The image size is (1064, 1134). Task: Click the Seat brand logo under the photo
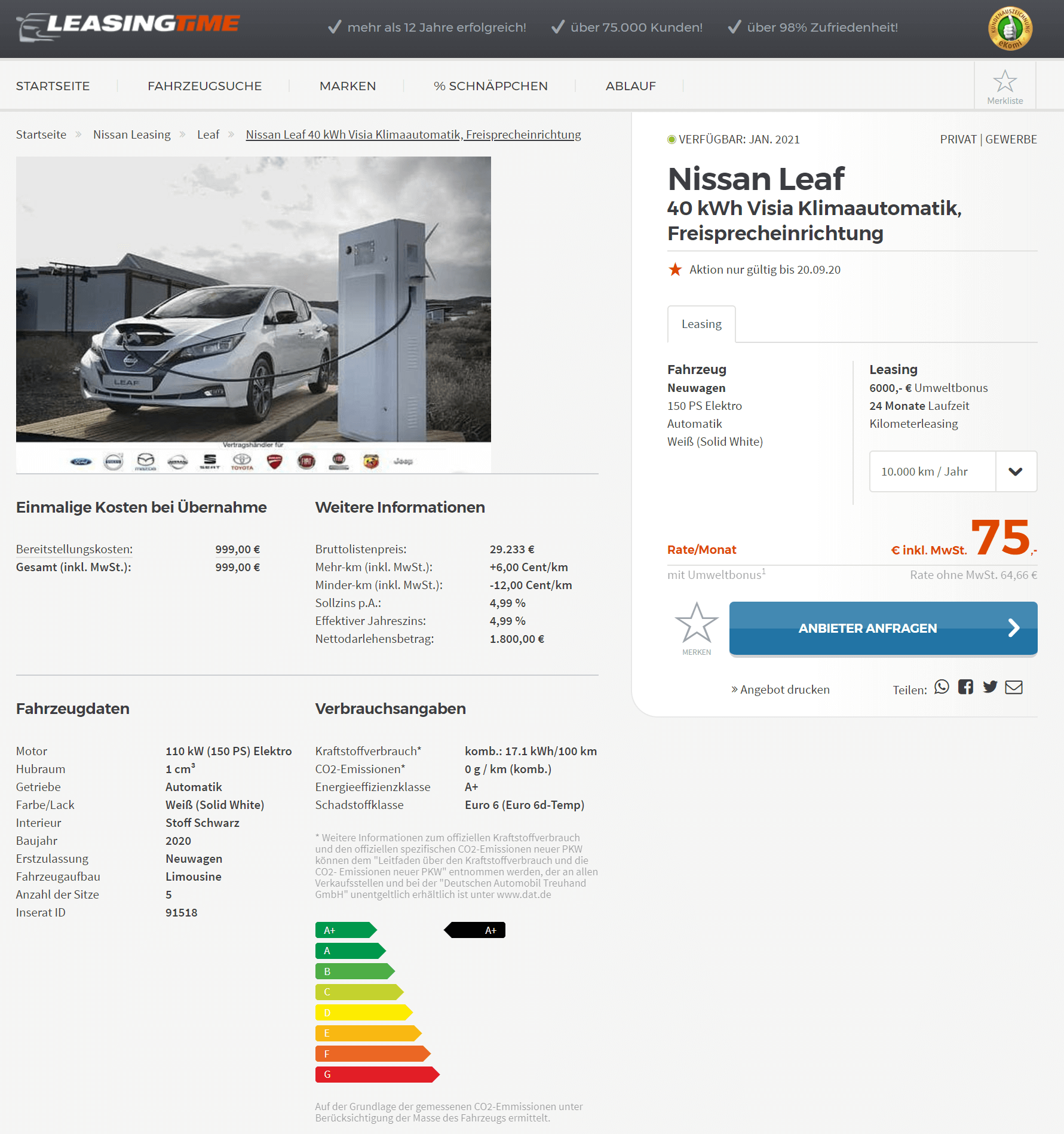210,461
